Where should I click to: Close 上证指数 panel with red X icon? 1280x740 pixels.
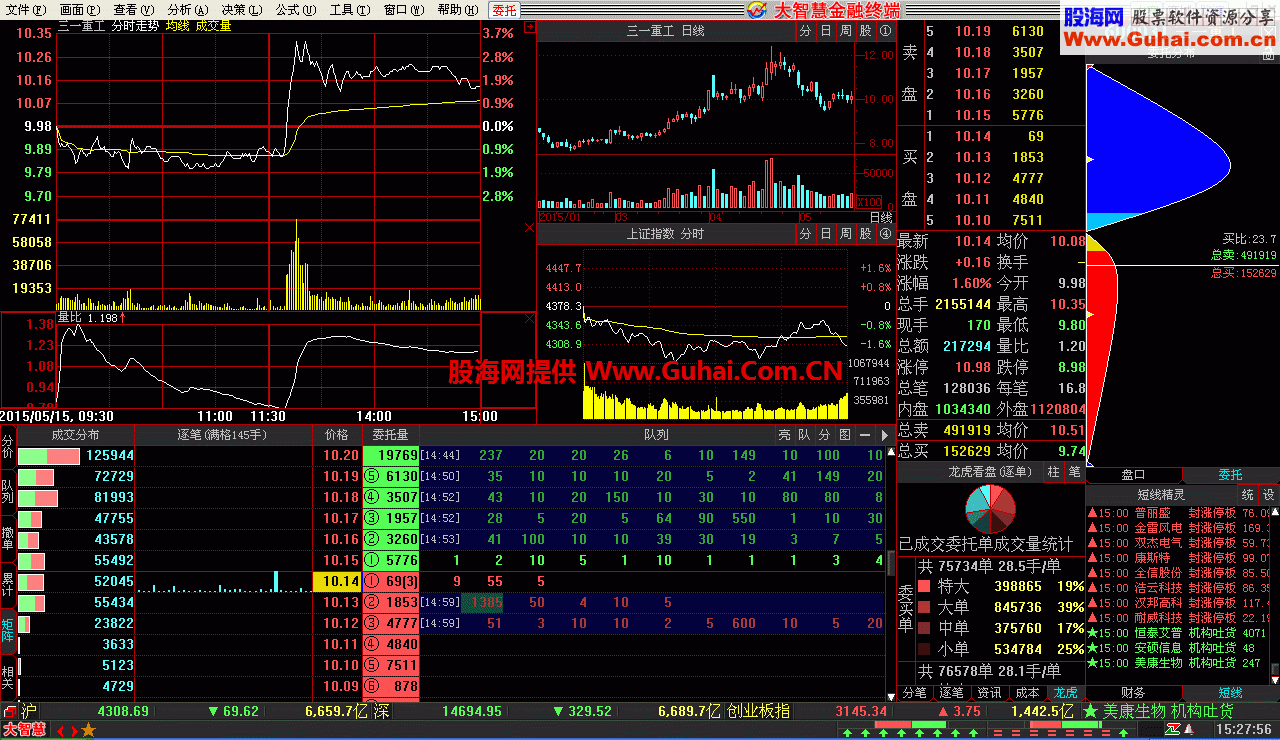tap(530, 229)
